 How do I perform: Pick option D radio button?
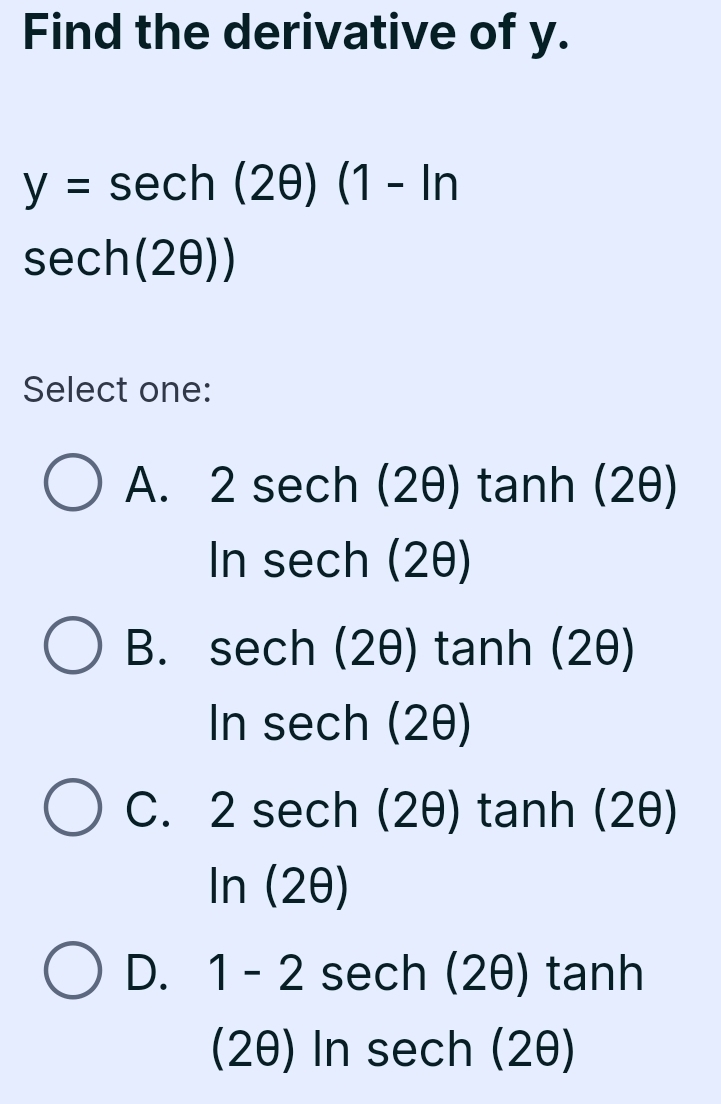point(73,970)
